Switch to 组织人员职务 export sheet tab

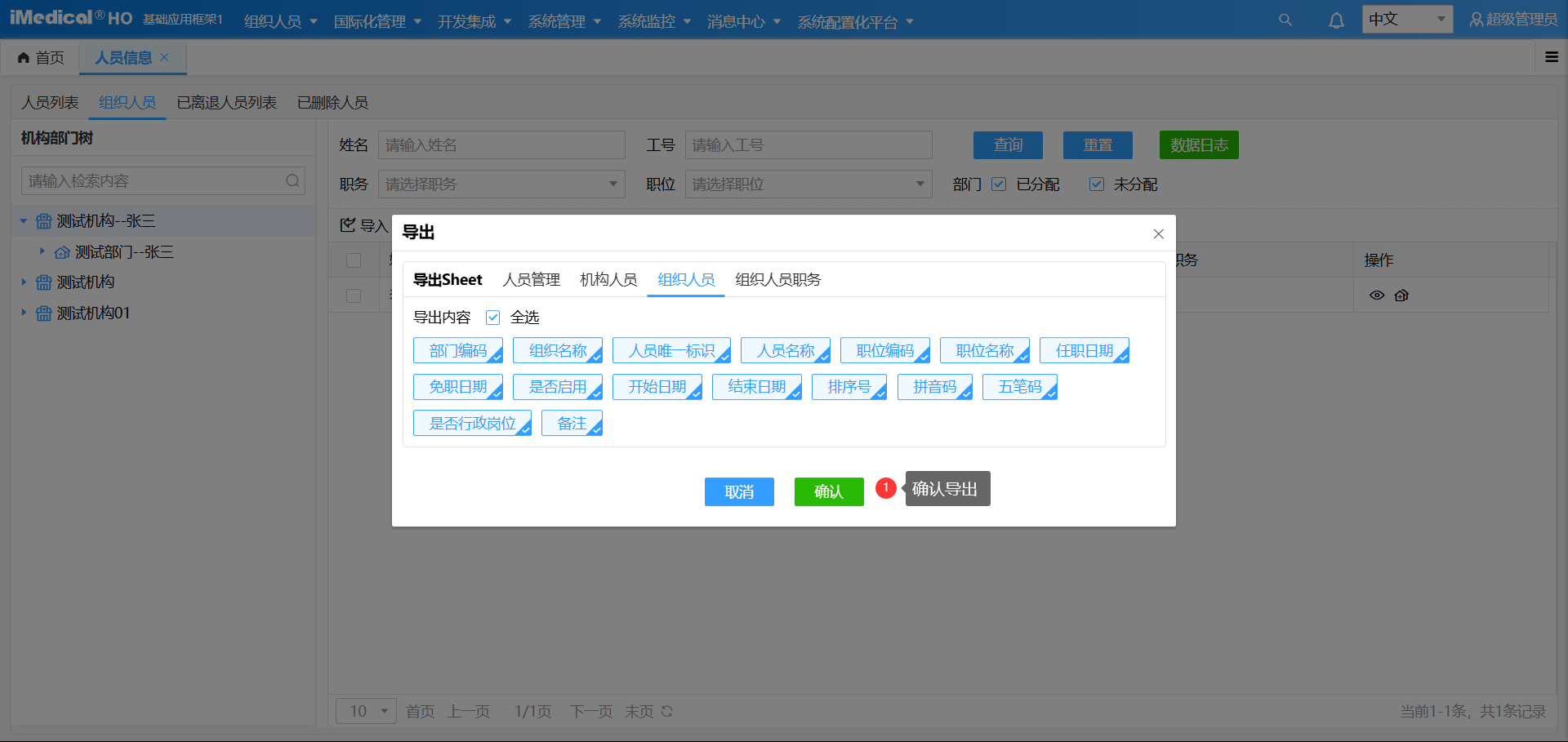(x=777, y=280)
